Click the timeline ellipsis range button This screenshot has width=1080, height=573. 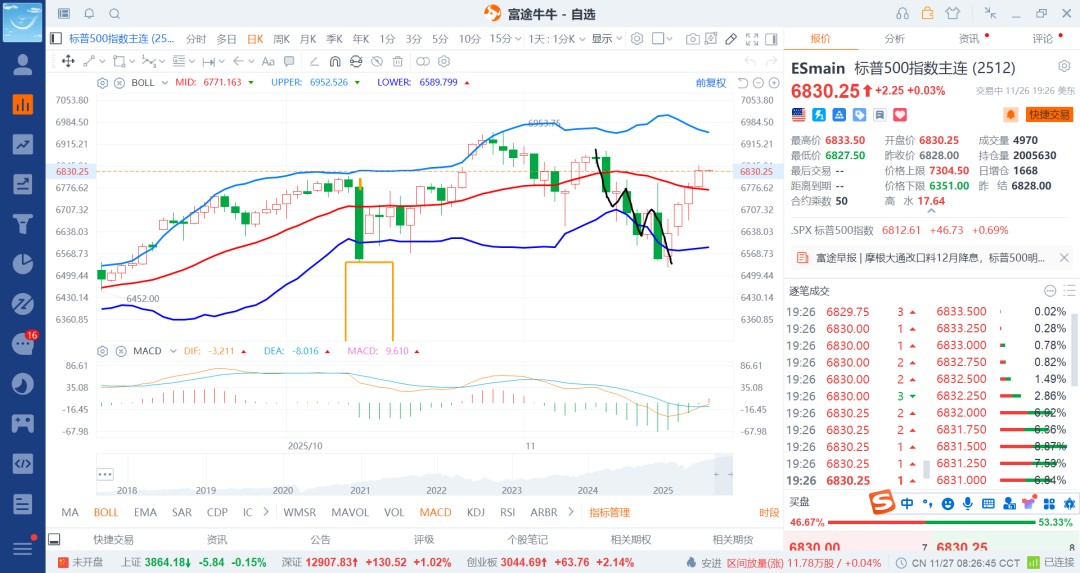pyautogui.click(x=105, y=475)
